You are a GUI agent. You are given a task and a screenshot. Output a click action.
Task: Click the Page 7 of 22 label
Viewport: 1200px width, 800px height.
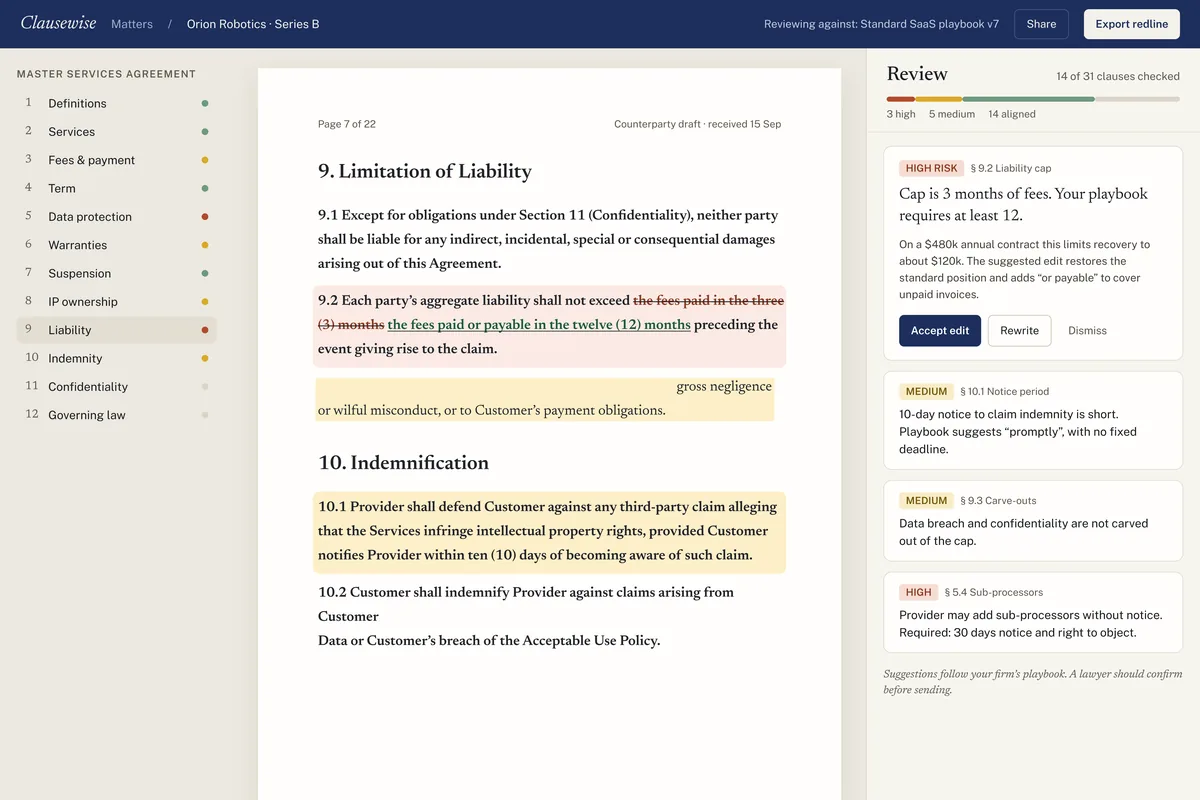[x=347, y=124]
